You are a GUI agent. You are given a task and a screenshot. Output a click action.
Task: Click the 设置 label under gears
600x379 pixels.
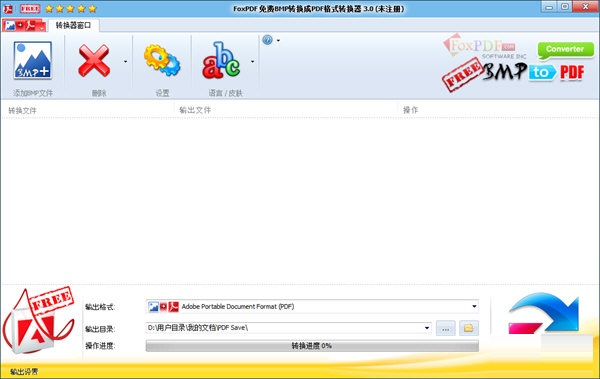[162, 93]
